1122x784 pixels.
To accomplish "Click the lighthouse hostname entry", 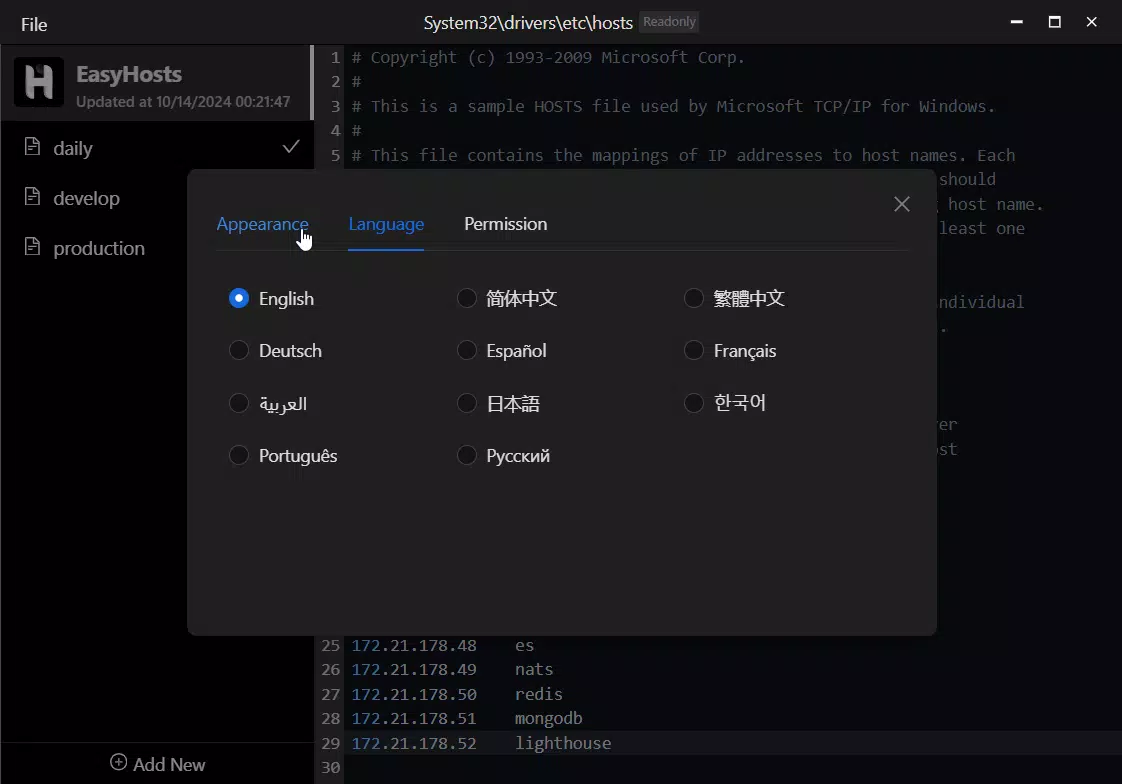I will (x=563, y=743).
